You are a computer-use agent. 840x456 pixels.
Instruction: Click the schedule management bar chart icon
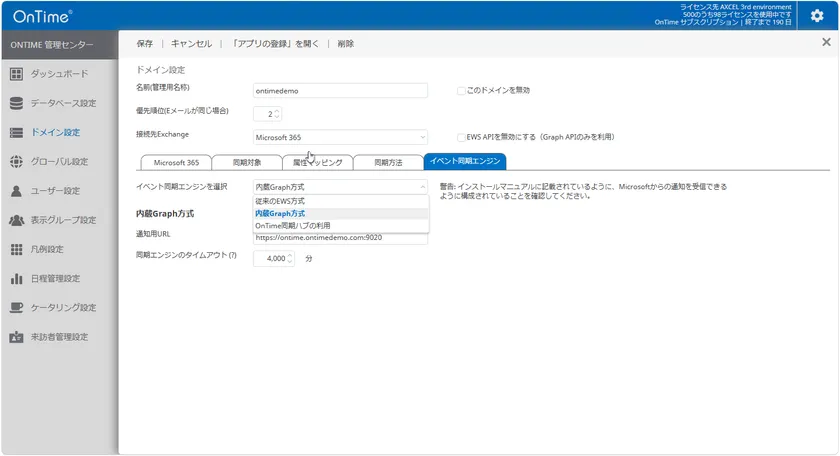pyautogui.click(x=17, y=279)
